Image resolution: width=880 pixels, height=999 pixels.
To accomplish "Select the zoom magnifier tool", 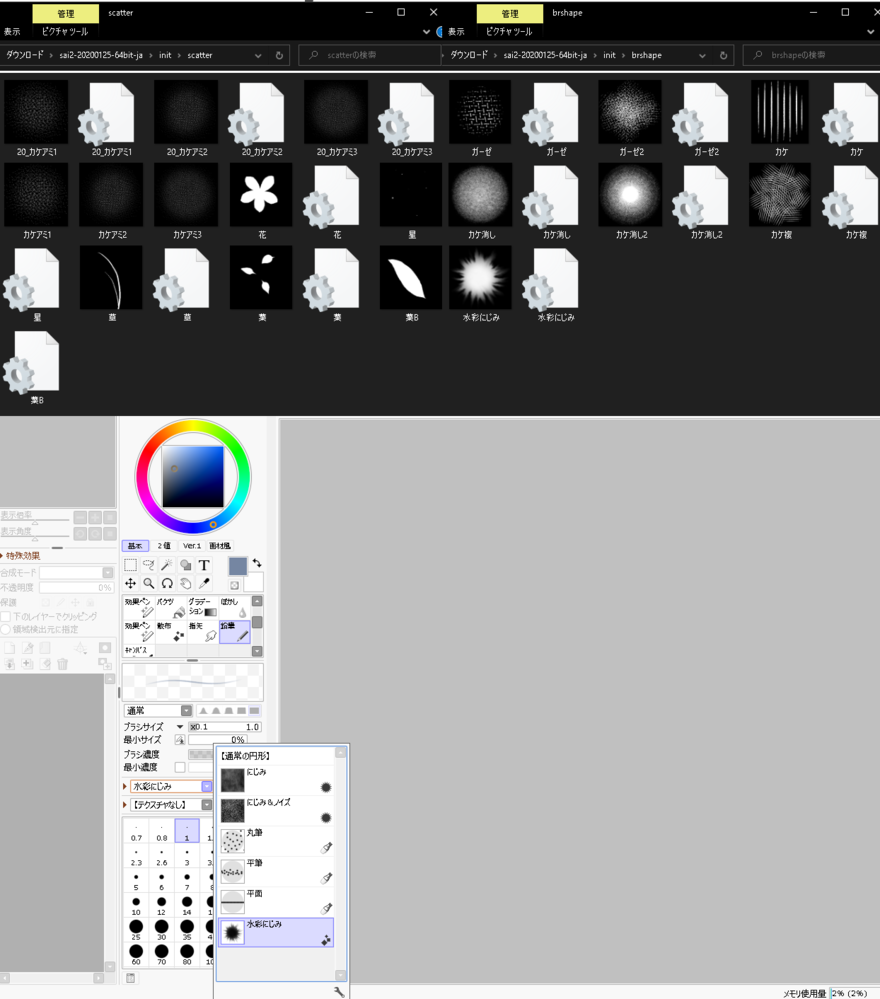I will pyautogui.click(x=148, y=583).
